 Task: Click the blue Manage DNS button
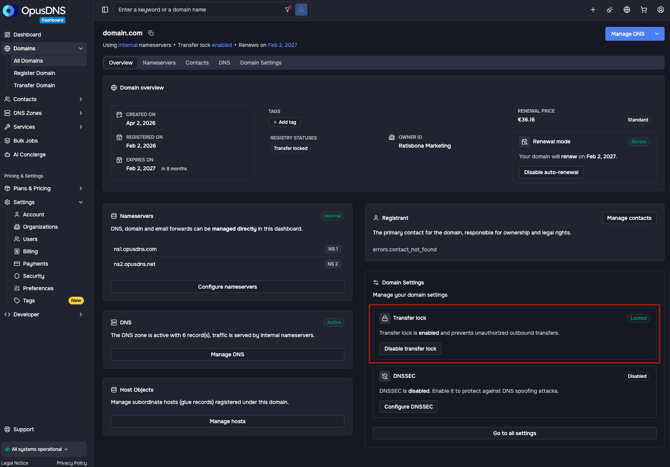point(627,34)
